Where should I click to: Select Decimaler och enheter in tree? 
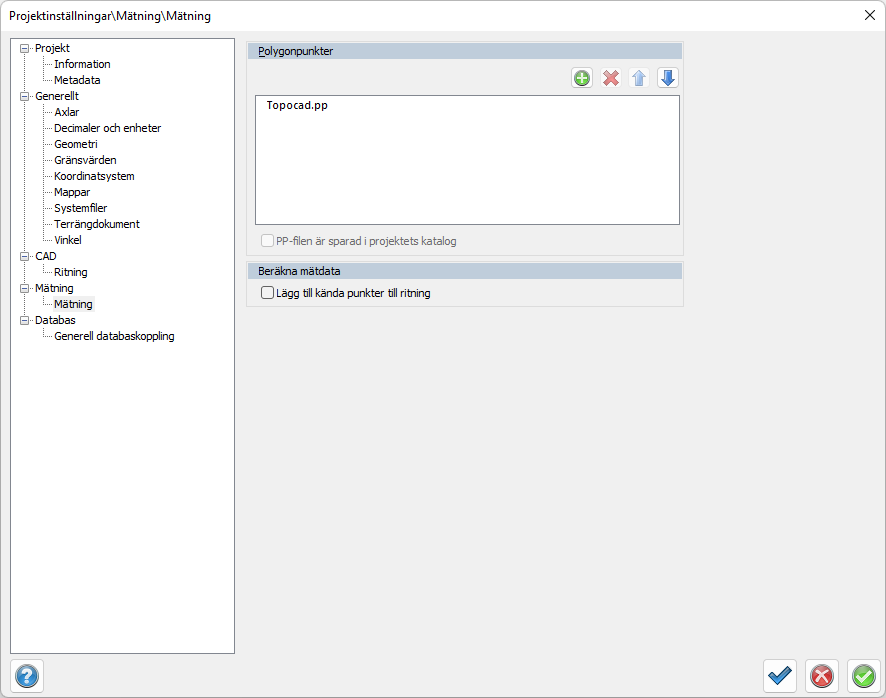click(107, 128)
